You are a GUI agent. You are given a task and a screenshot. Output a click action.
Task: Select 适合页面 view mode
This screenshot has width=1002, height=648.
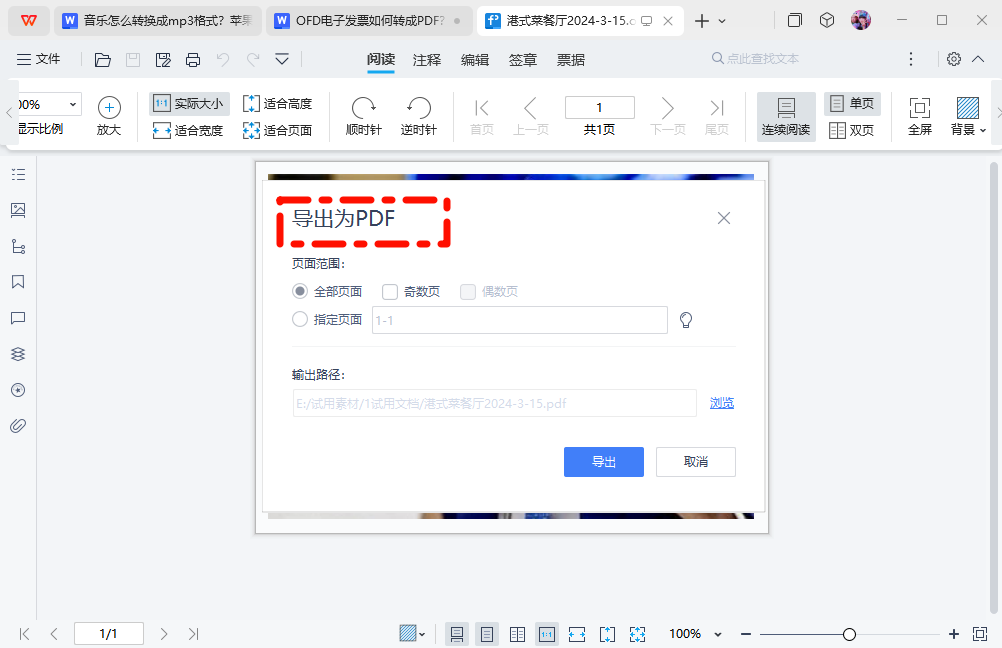point(277,130)
